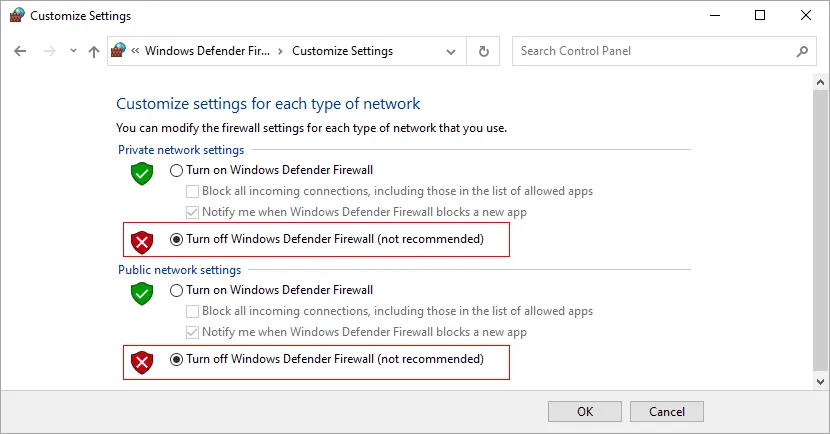Click in the Search Control Panel field

point(654,51)
